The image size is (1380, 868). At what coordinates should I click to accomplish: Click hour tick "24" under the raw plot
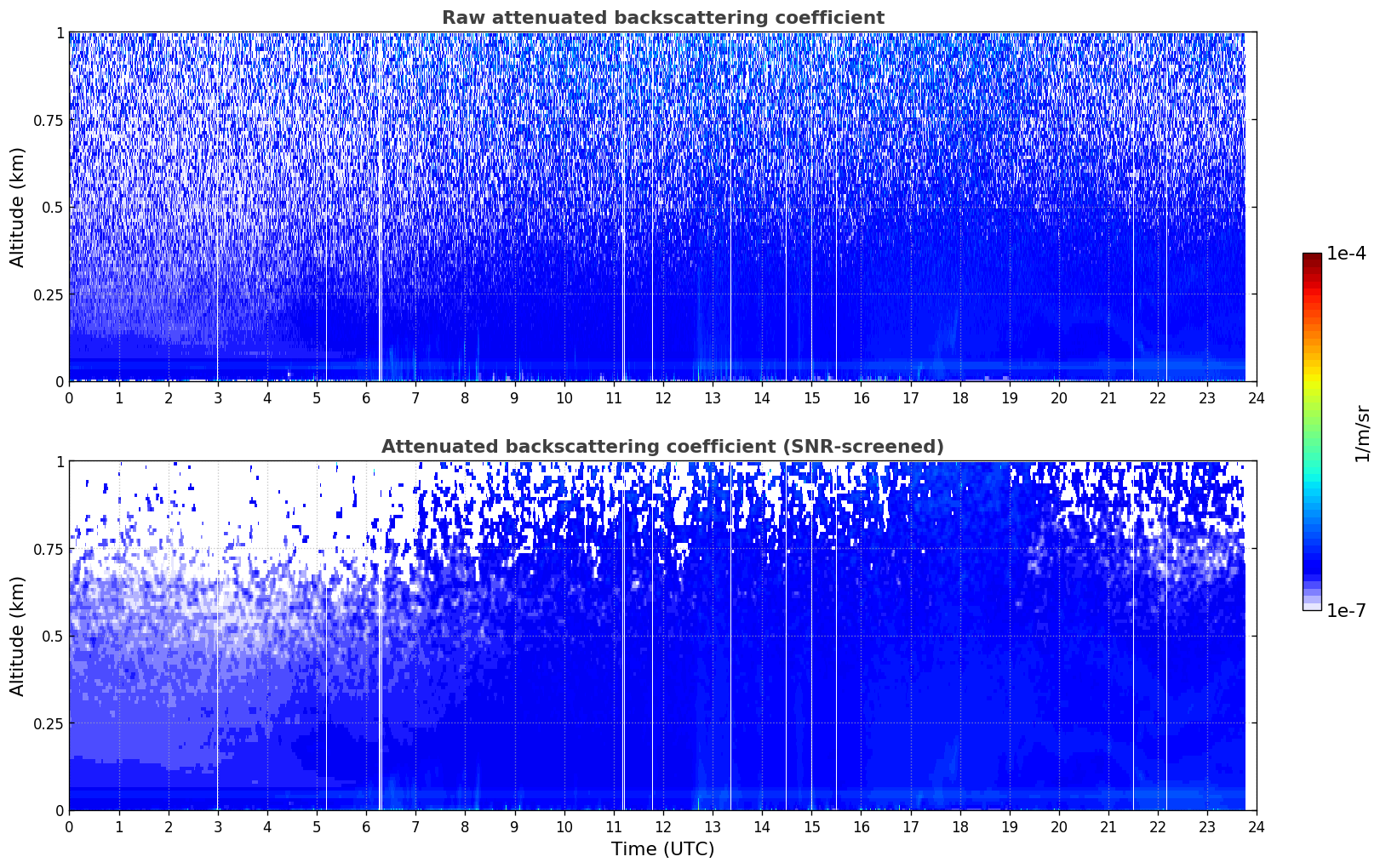(1257, 397)
